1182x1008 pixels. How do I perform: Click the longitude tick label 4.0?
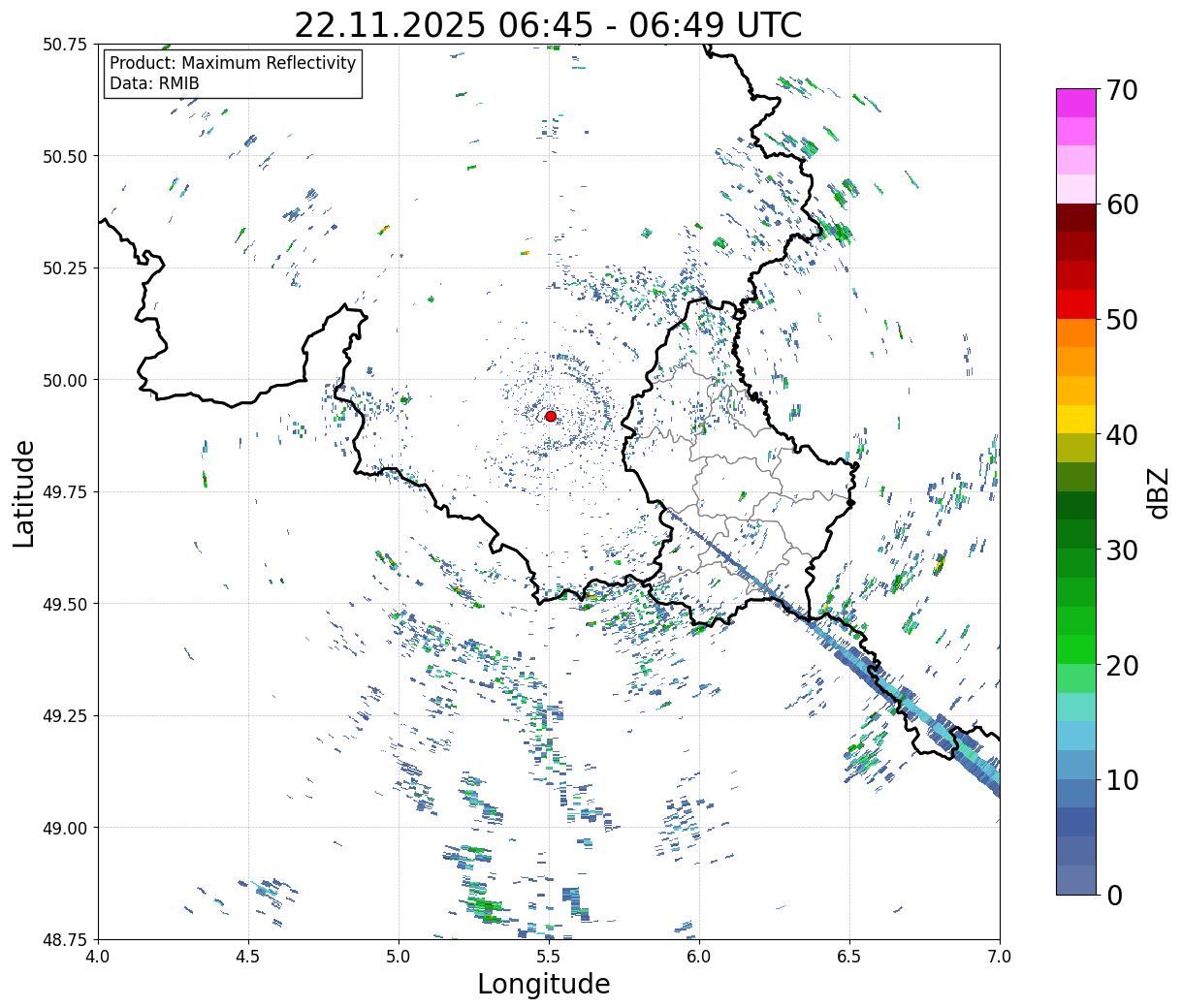[x=98, y=957]
